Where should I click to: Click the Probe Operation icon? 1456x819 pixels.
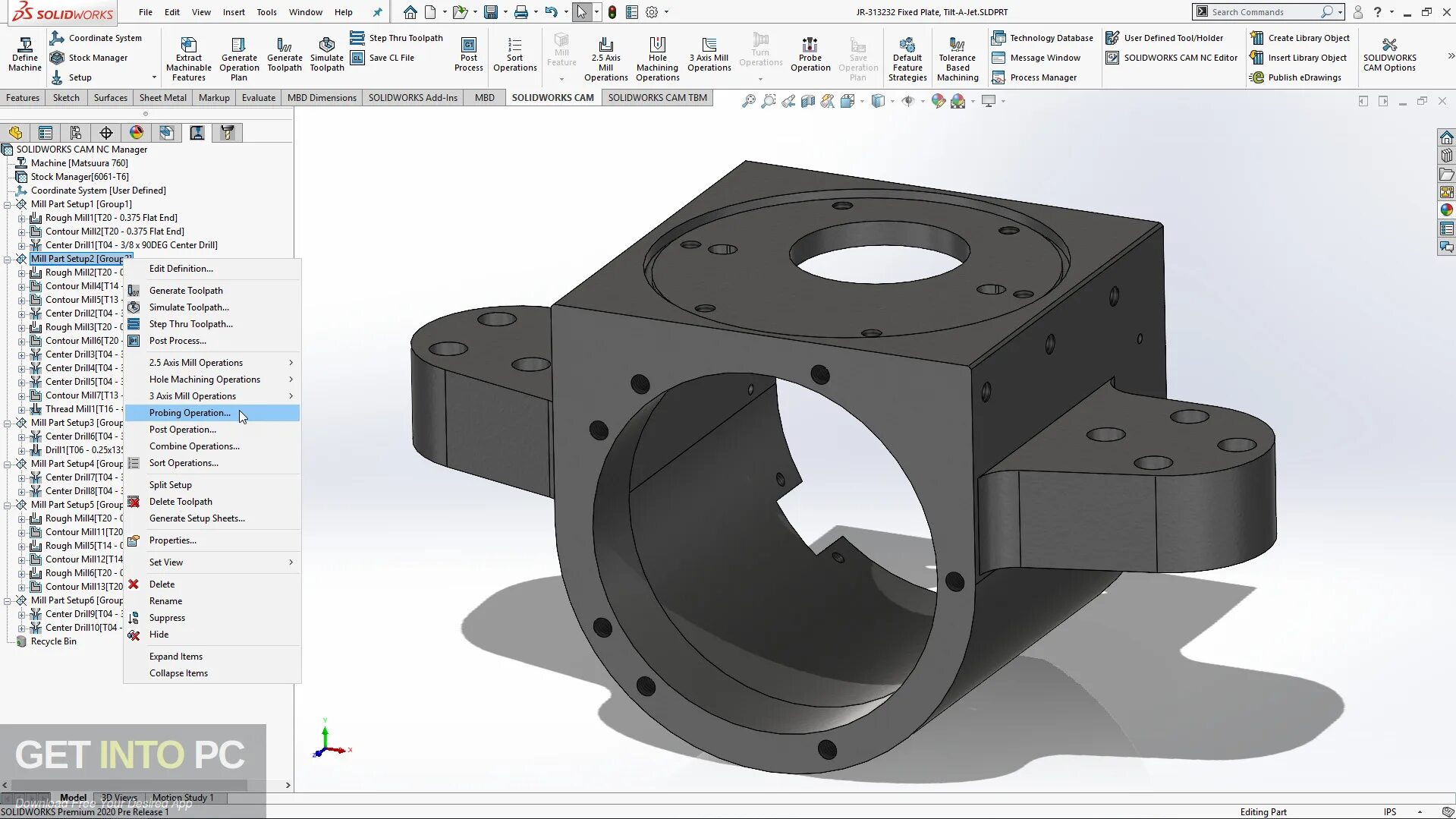[810, 54]
